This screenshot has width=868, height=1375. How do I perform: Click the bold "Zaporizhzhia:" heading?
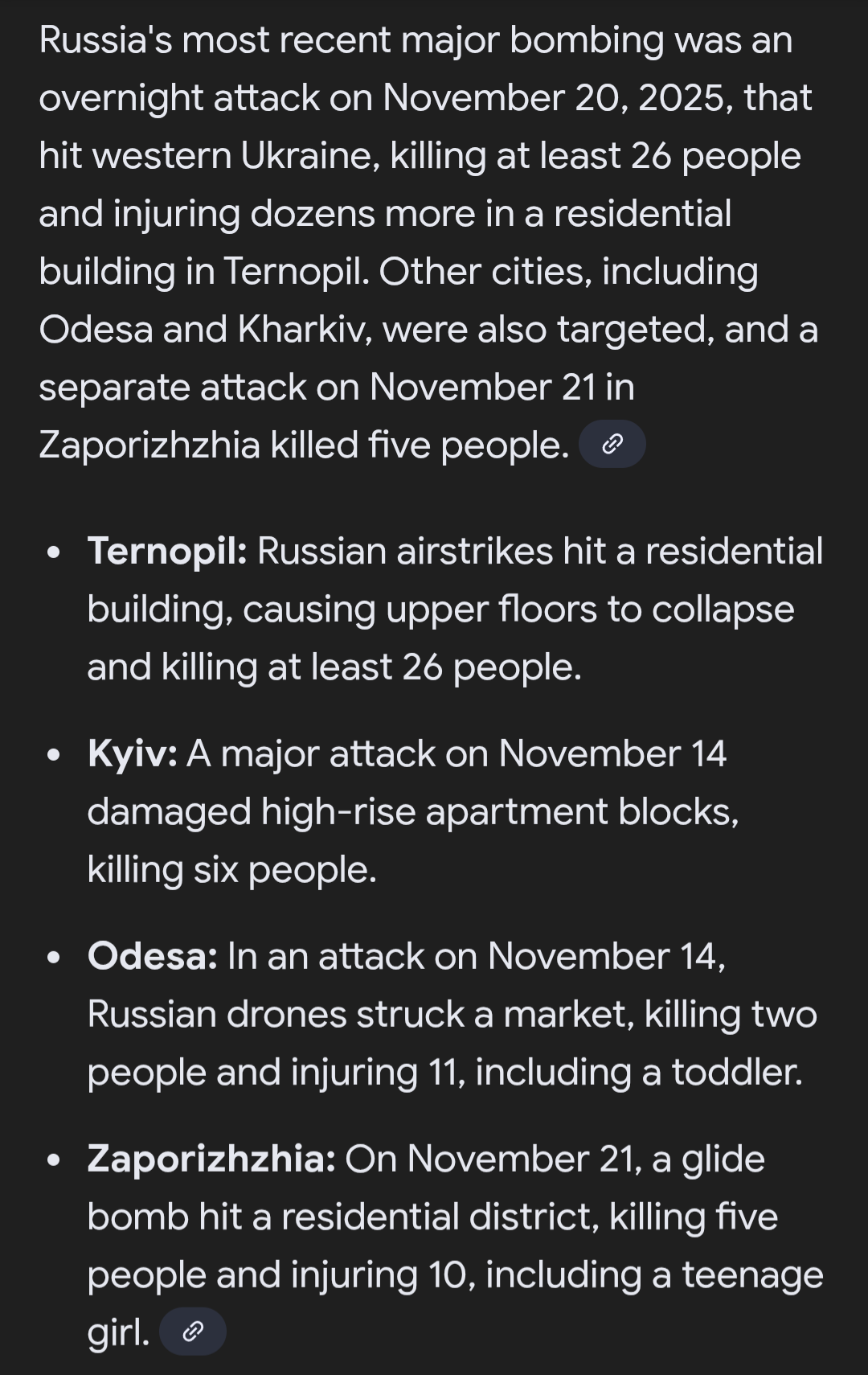pos(211,1160)
